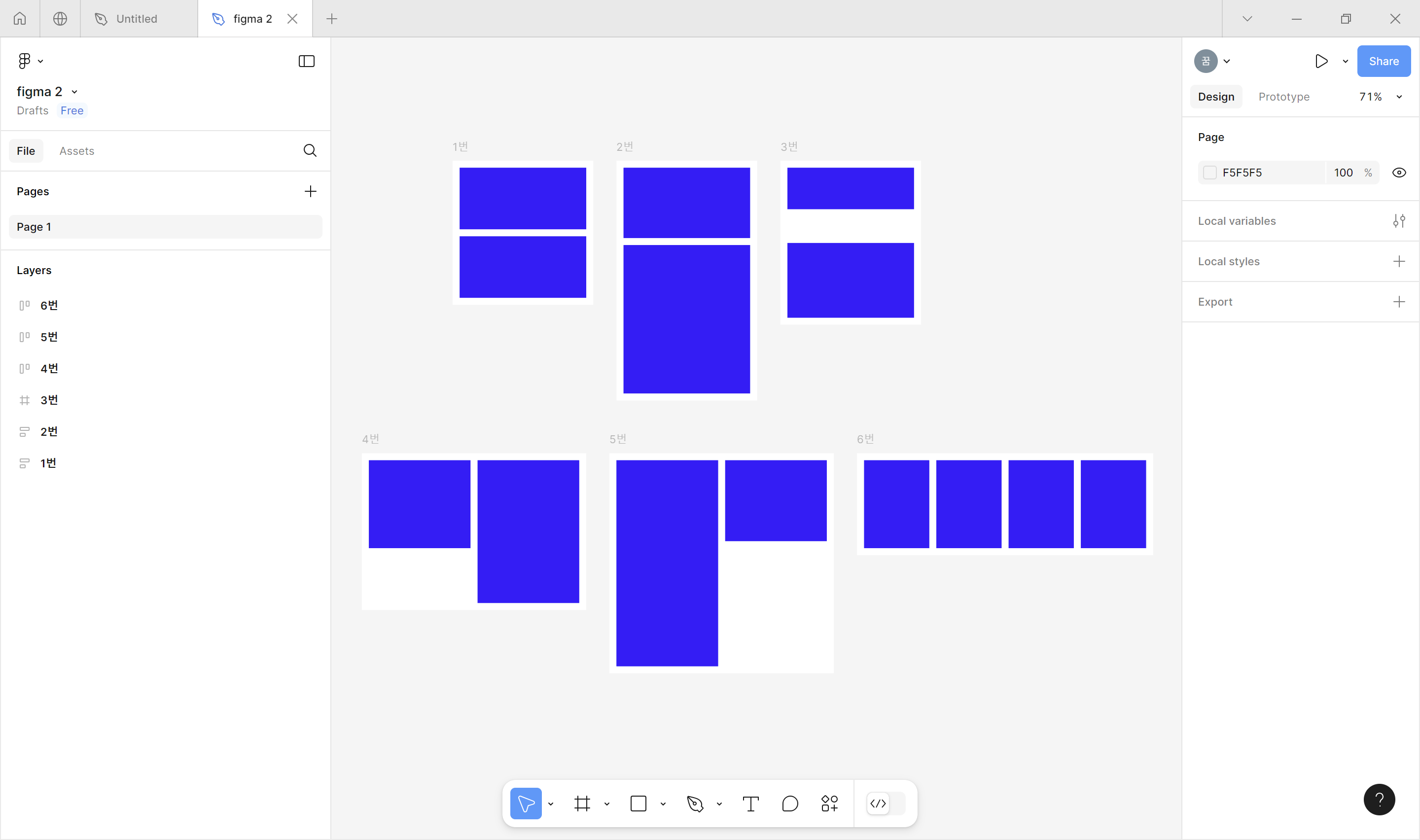Image resolution: width=1420 pixels, height=840 pixels.
Task: Open the community globe icon
Action: pos(60,19)
